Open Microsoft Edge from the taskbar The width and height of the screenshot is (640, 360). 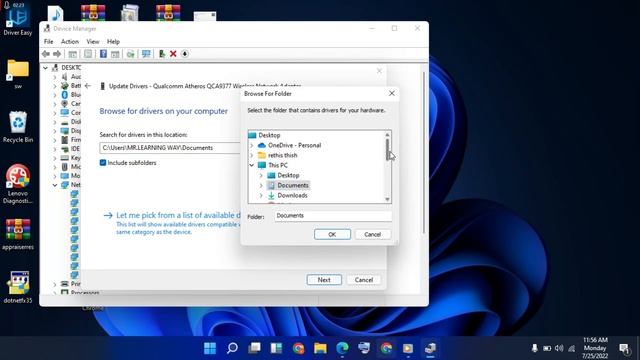[342, 348]
